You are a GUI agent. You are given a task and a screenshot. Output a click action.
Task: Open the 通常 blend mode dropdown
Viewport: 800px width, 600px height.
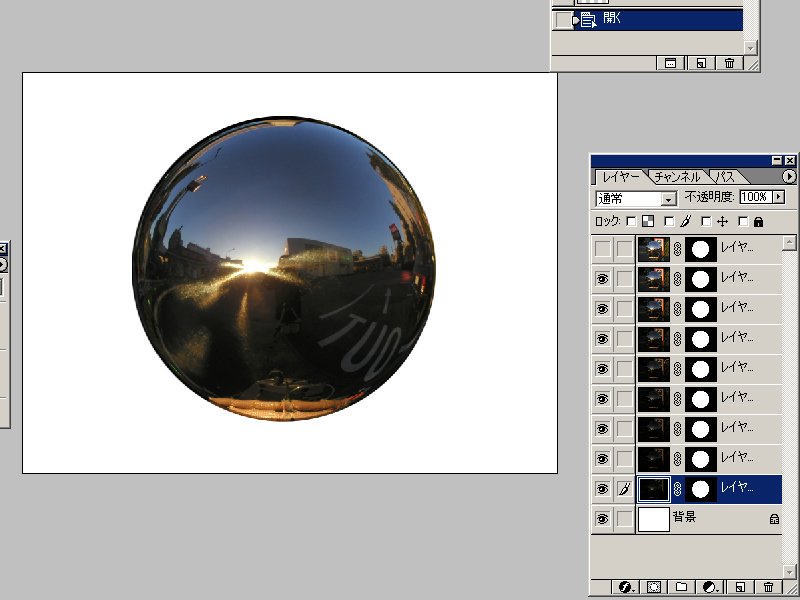point(669,198)
